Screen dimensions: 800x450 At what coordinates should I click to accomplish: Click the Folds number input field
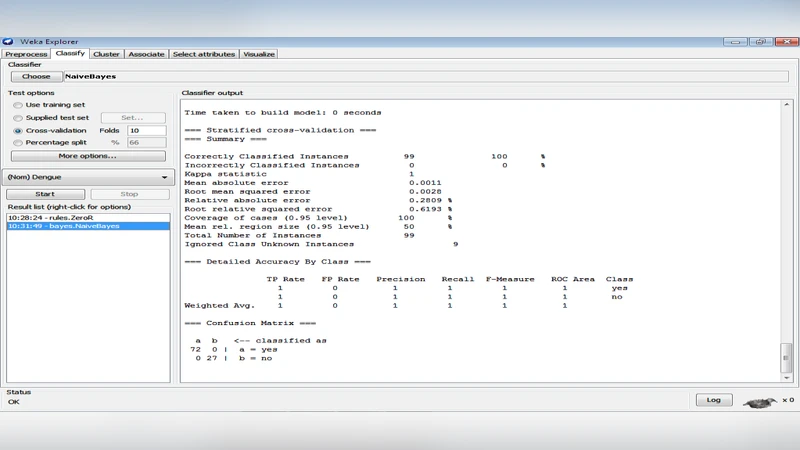[x=146, y=131]
